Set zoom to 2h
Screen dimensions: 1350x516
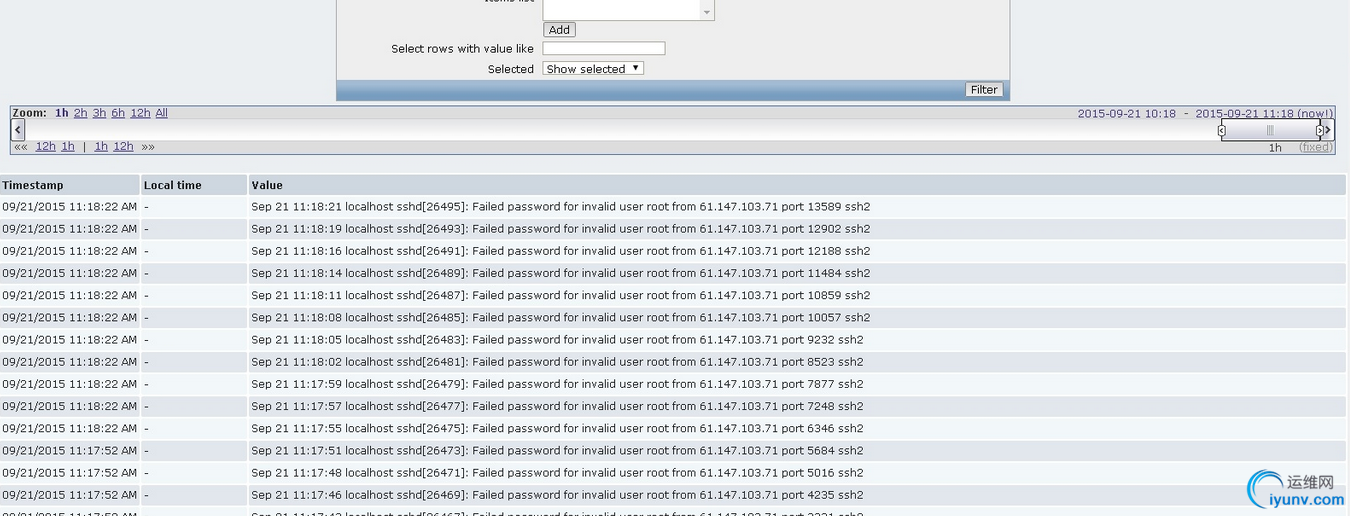(80, 113)
